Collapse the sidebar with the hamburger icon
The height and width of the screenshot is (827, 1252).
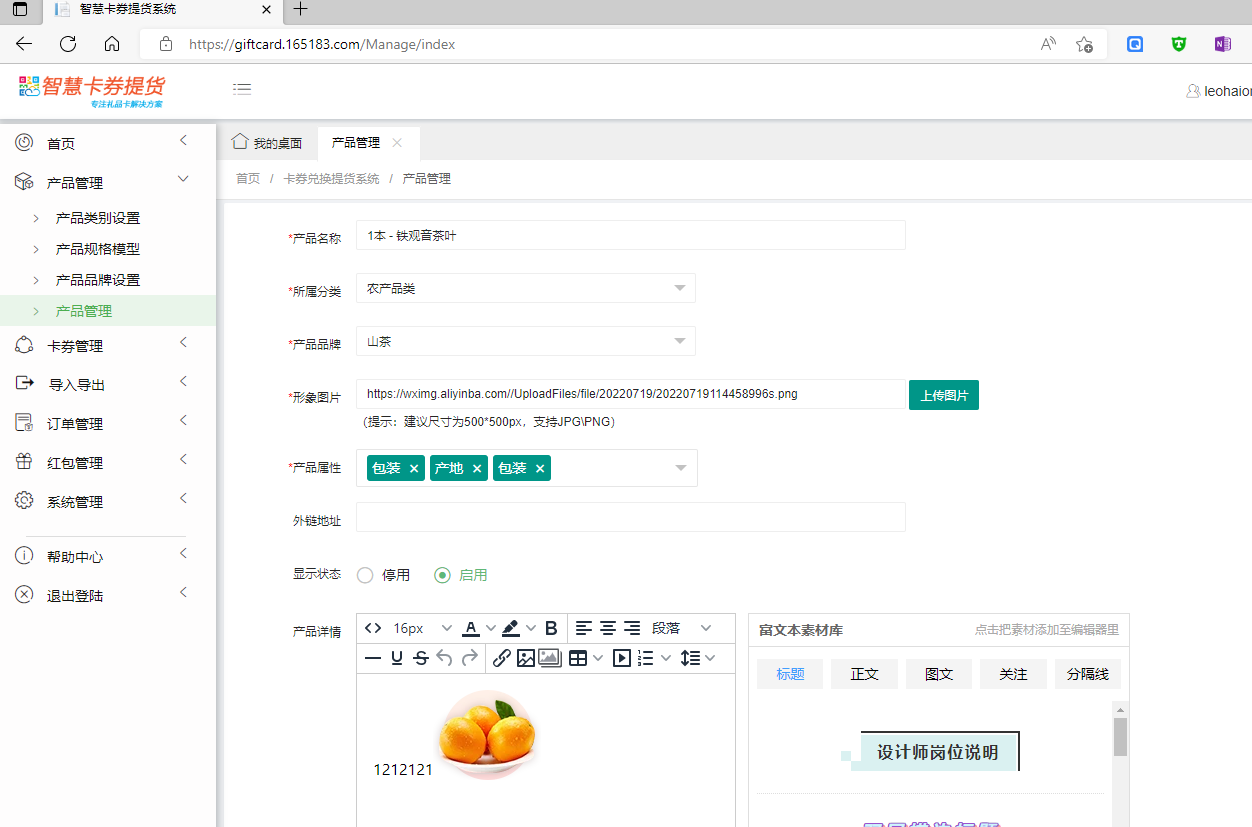[x=242, y=89]
